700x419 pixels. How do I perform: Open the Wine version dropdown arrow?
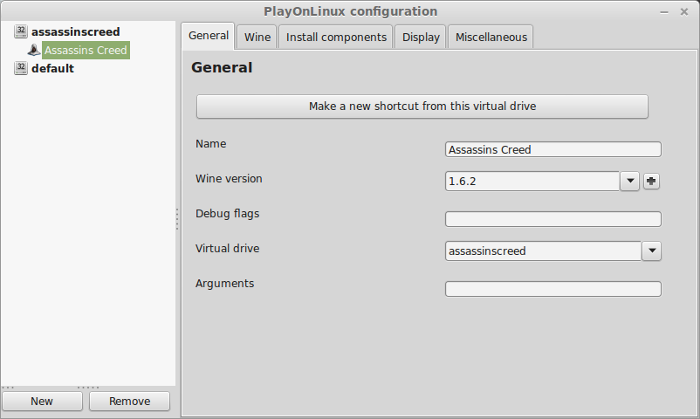(x=630, y=181)
